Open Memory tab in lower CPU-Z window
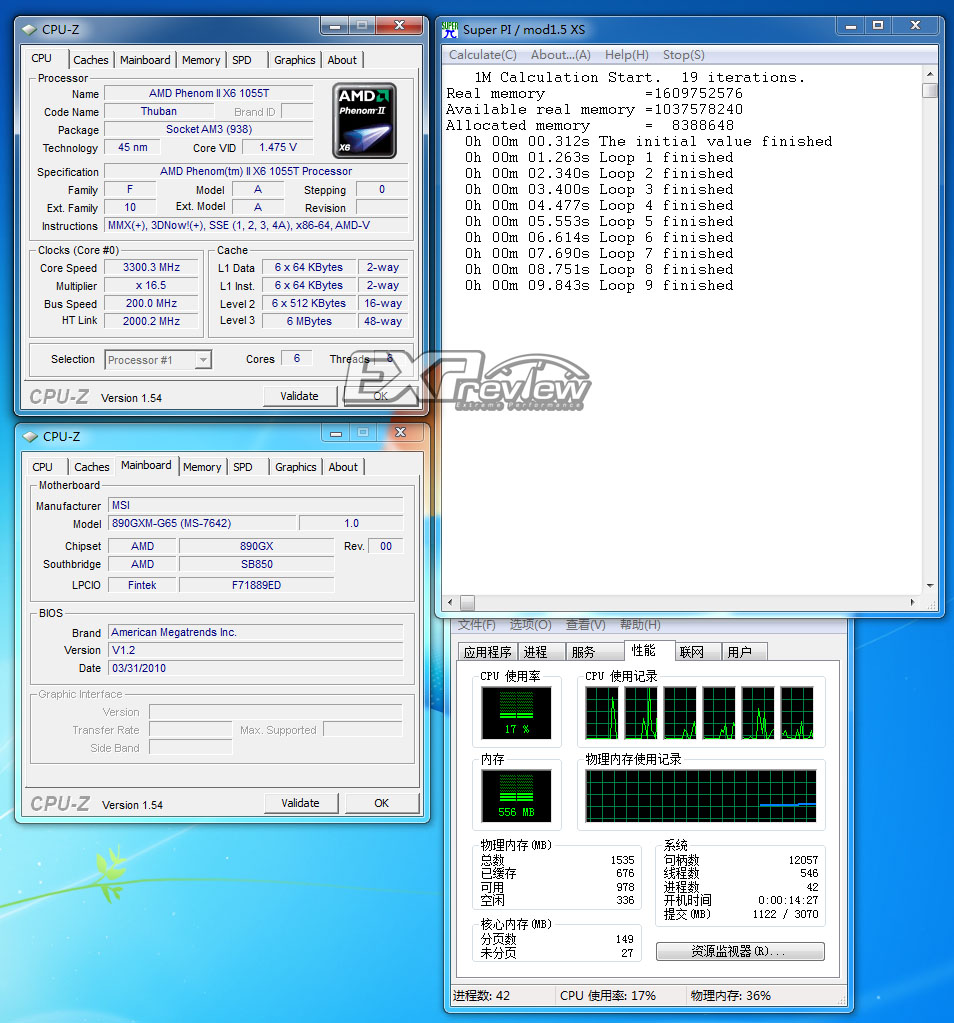This screenshot has width=954, height=1023. point(202,467)
